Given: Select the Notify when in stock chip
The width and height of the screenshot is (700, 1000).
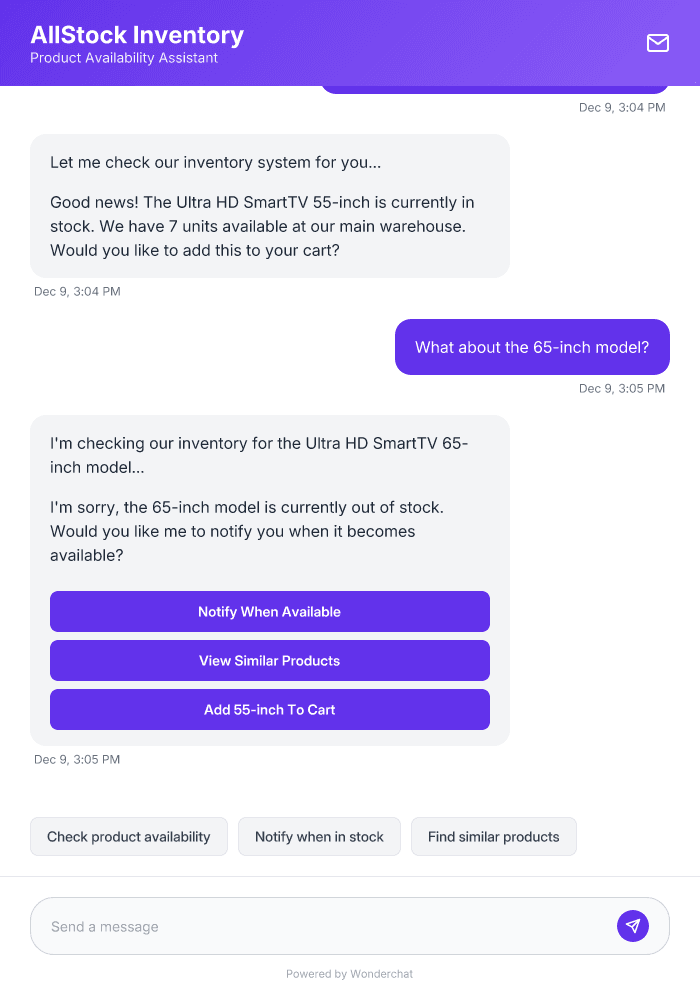Looking at the screenshot, I should point(319,836).
